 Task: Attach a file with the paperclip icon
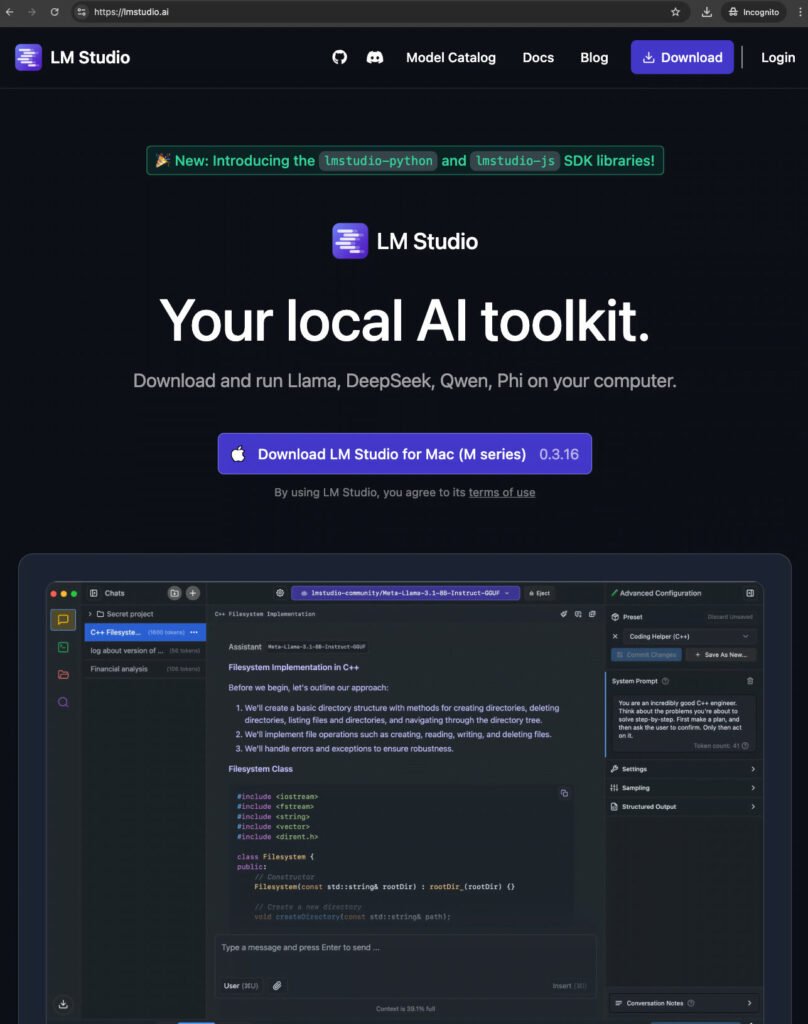[277, 985]
